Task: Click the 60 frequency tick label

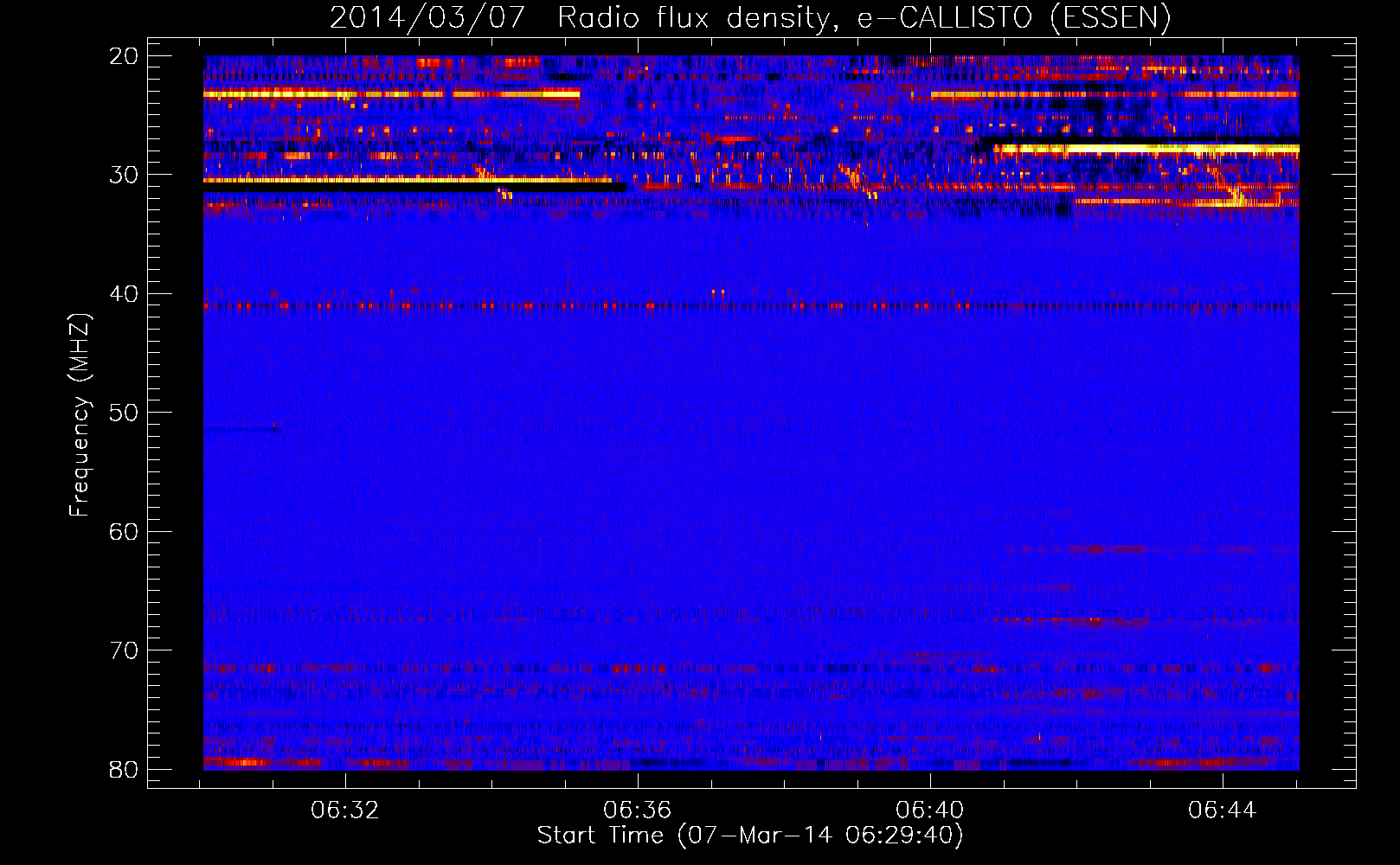Action: pyautogui.click(x=124, y=532)
